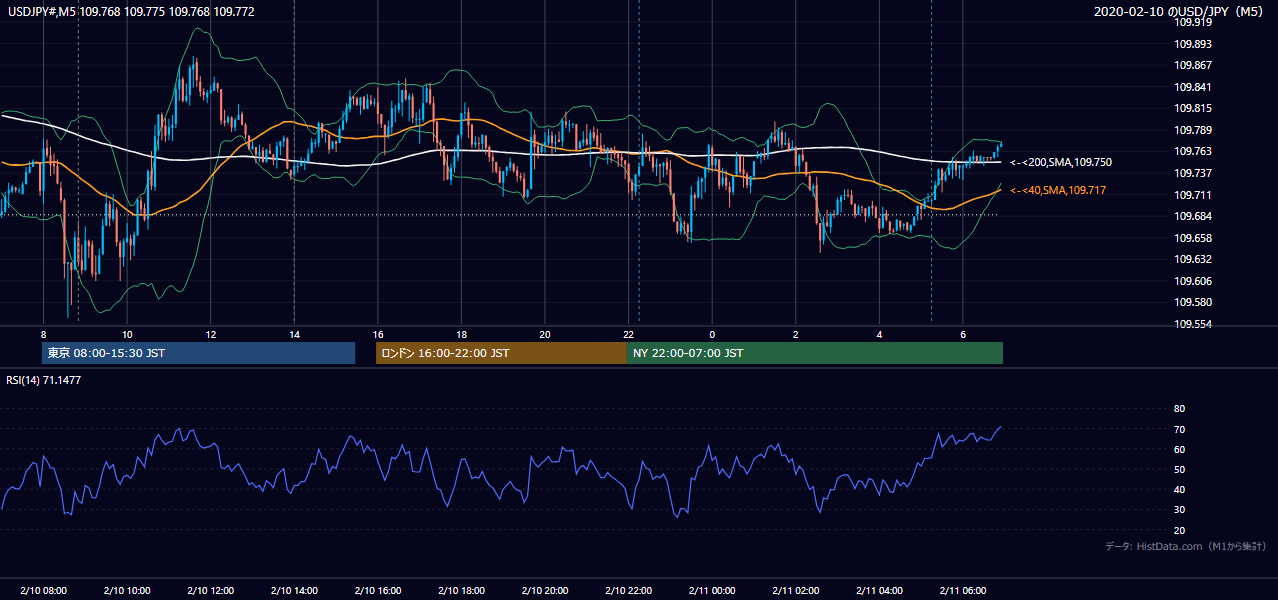The image size is (1278, 600).
Task: Click price axis label 109.919
Action: point(1194,22)
